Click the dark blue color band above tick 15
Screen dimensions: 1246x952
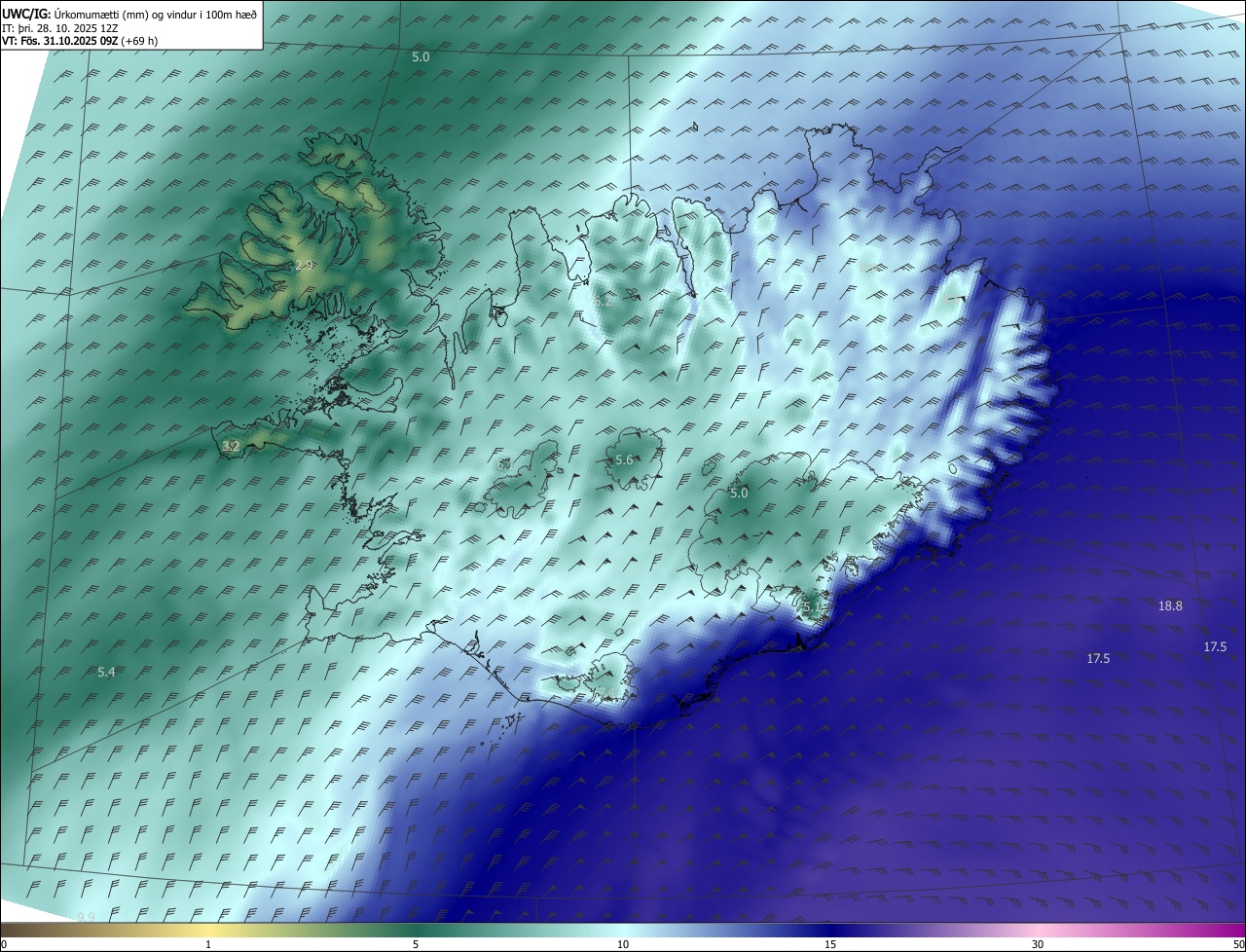(x=830, y=930)
